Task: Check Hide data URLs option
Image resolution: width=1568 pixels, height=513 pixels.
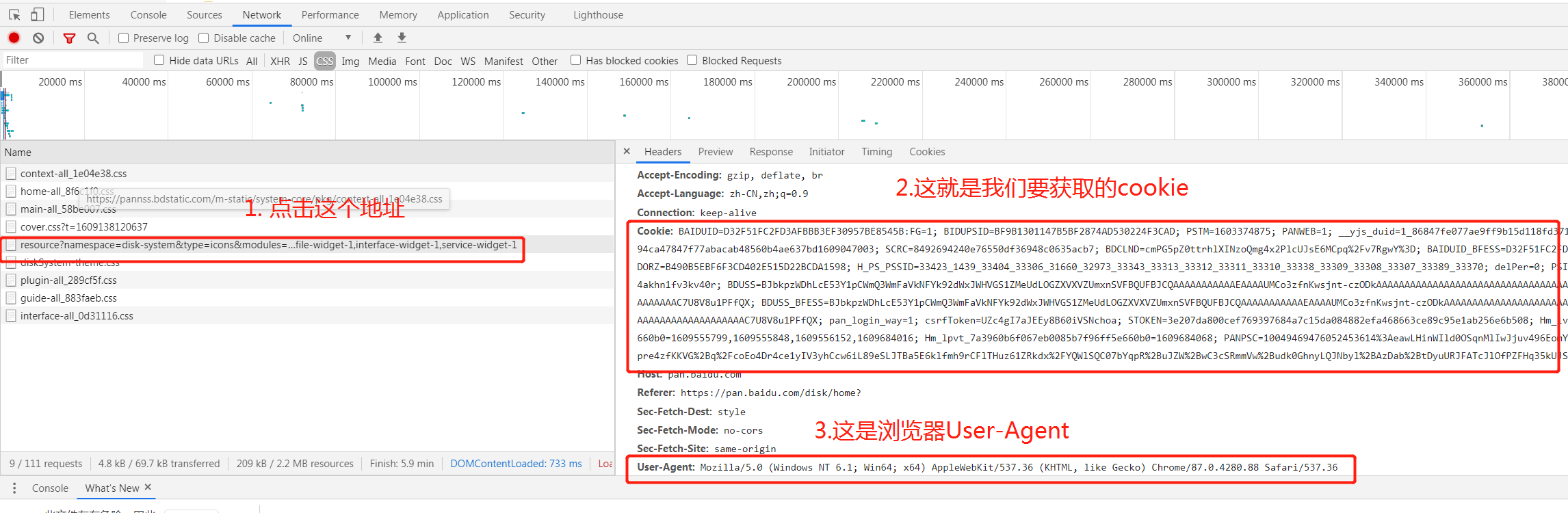Action: tap(159, 60)
